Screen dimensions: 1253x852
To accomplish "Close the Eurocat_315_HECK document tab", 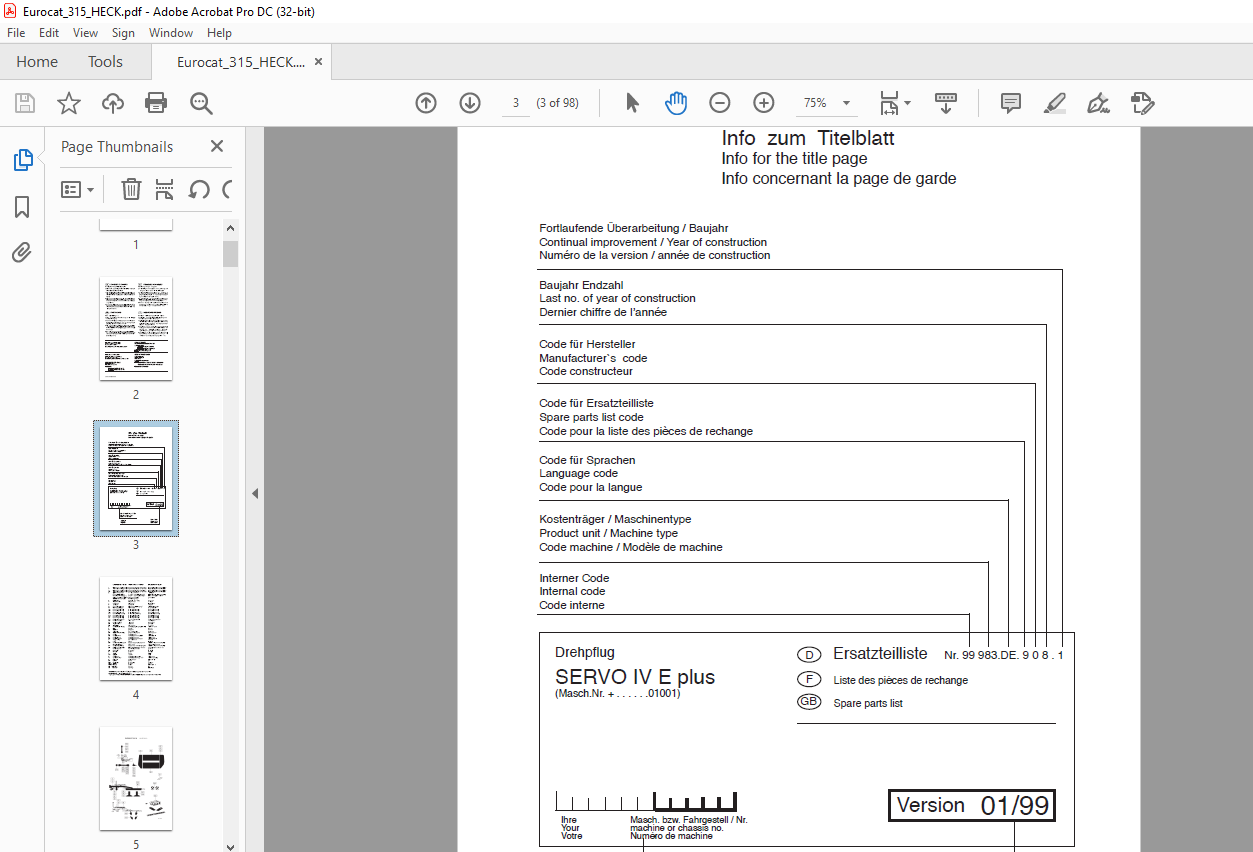I will [x=318, y=62].
